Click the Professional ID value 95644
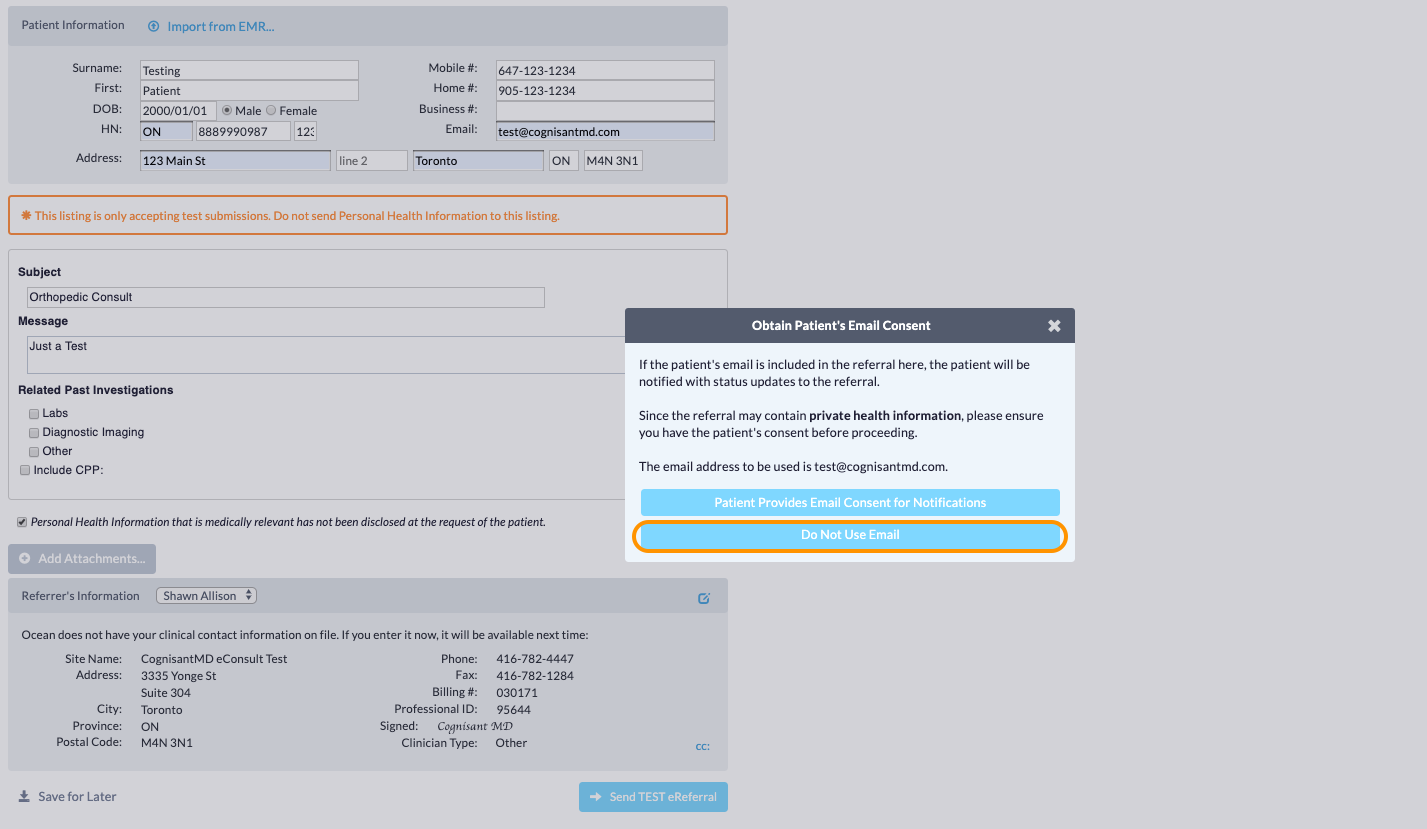Viewport: 1427px width, 829px height. (x=513, y=709)
